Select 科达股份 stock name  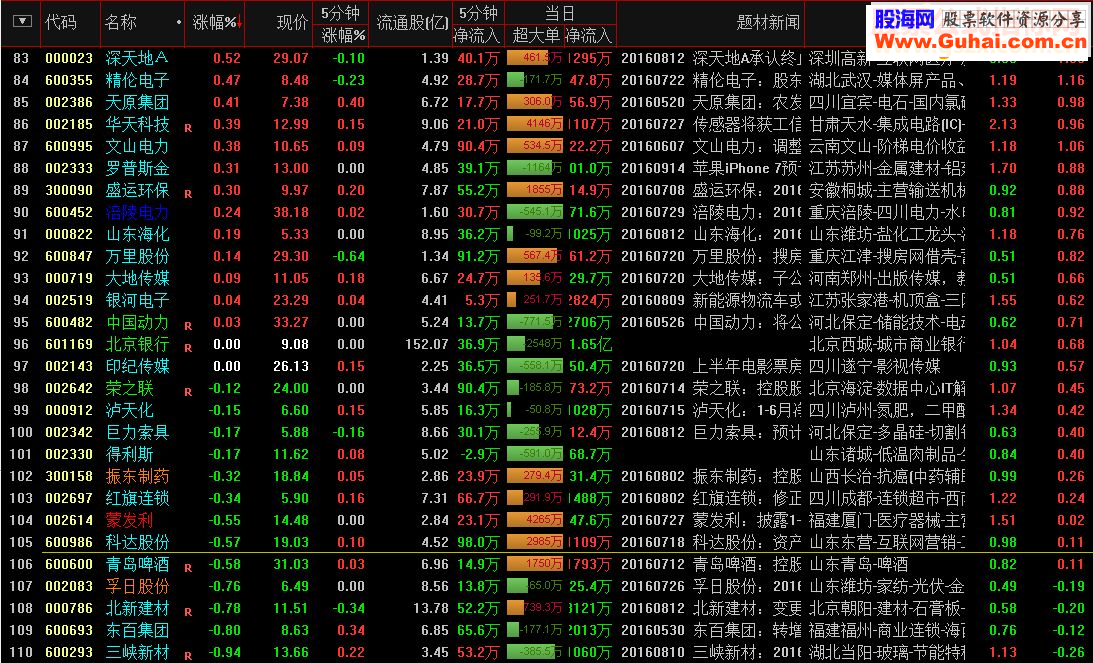click(137, 542)
